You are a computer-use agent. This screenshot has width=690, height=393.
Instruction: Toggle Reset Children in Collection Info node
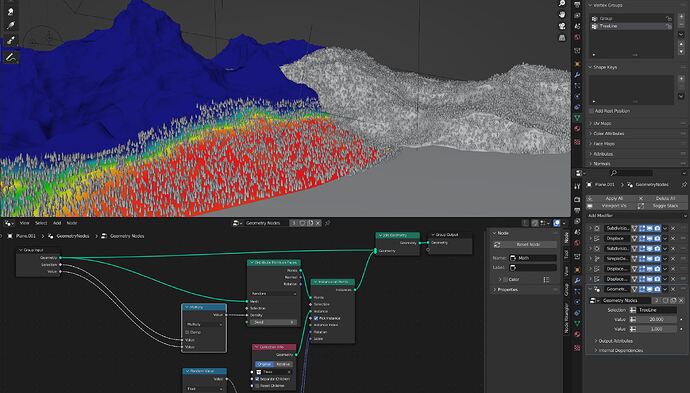tap(257, 386)
